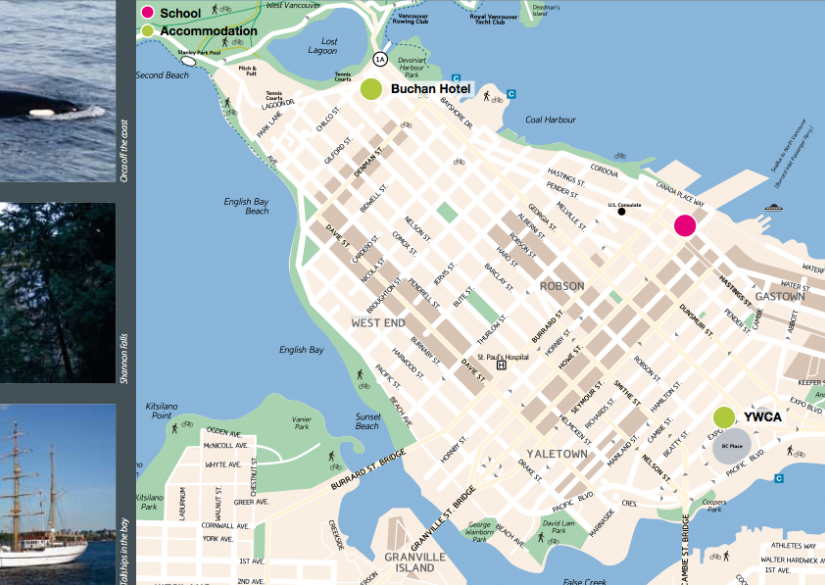Screen dimensions: 825x585
Task: Click the ship icon near Canada Place Way
Action: (773, 207)
